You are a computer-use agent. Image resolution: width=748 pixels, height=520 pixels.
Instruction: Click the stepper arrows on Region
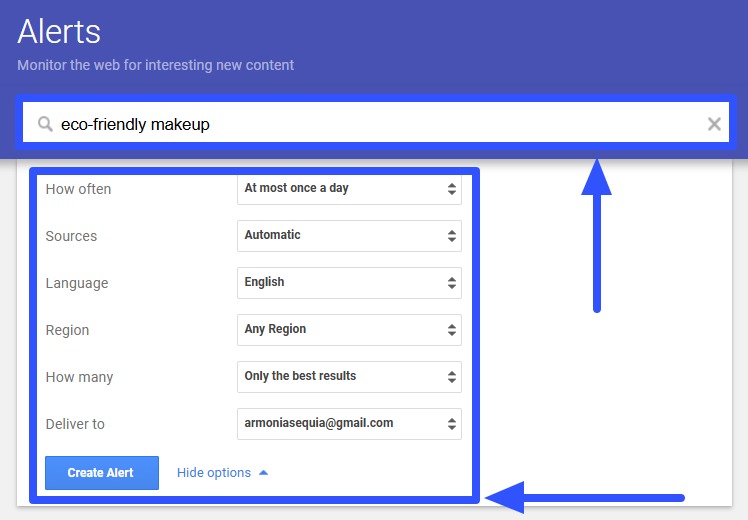pos(451,329)
